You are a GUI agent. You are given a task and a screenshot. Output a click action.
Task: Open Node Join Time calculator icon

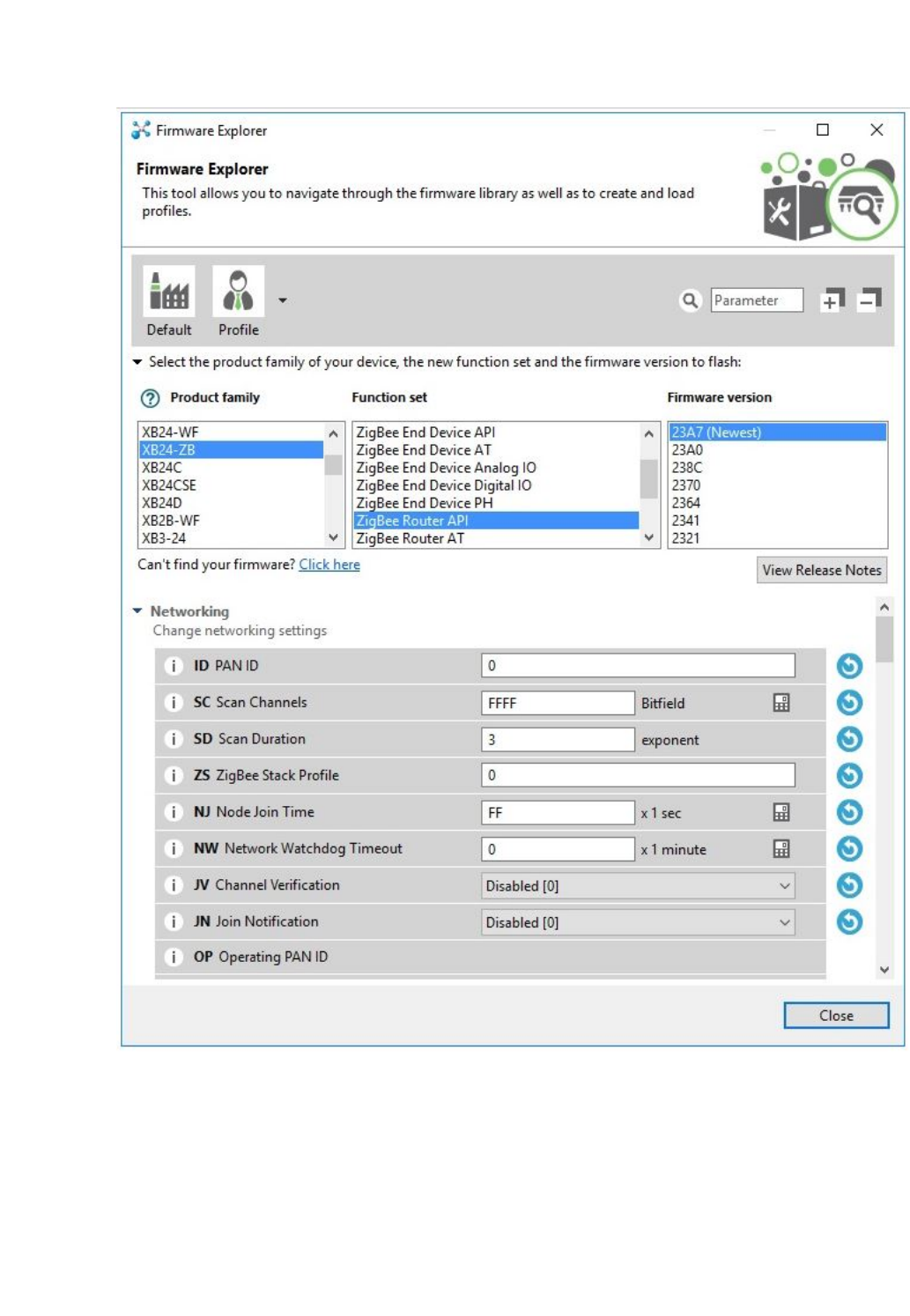coord(781,812)
